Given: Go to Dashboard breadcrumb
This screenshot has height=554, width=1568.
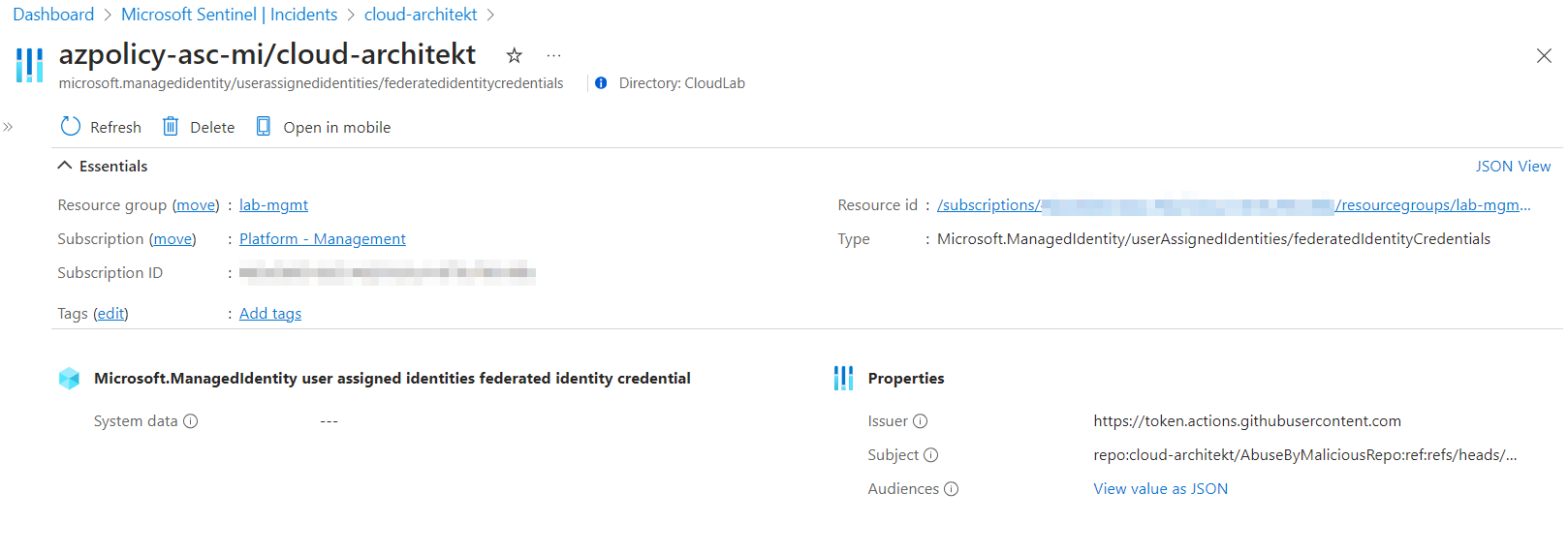Looking at the screenshot, I should (53, 15).
